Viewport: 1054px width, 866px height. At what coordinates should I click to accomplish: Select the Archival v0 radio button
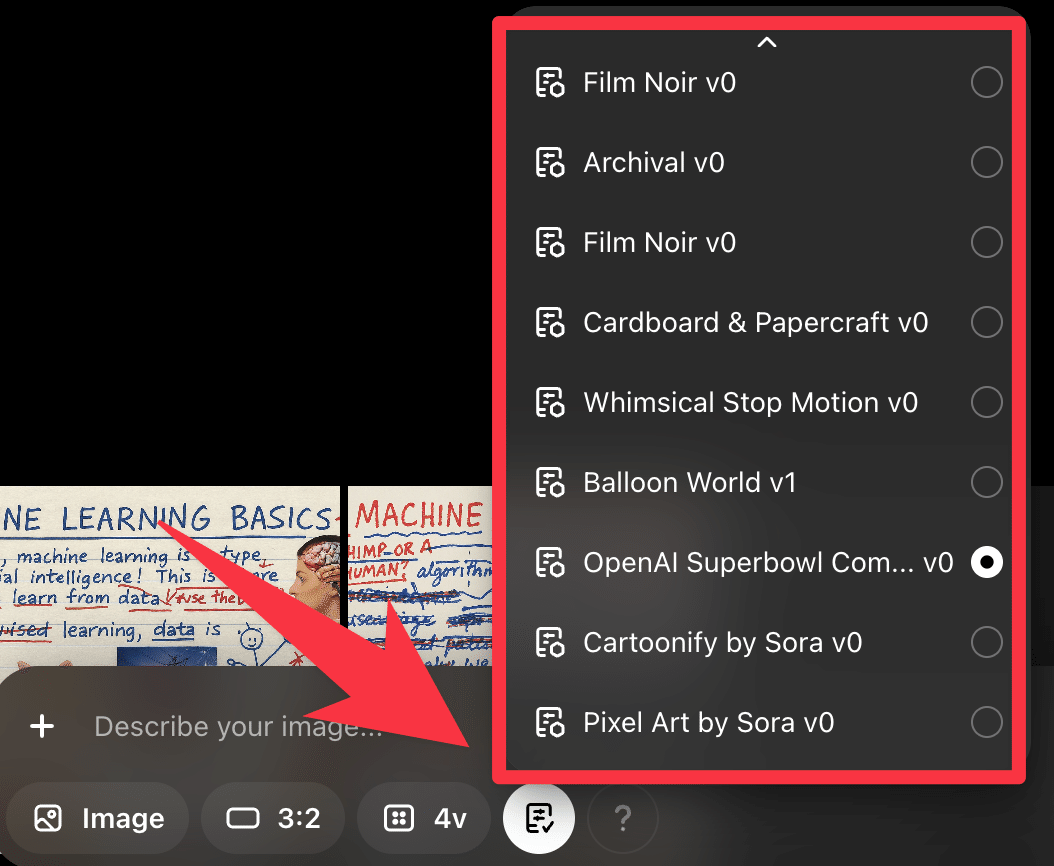[x=986, y=163]
